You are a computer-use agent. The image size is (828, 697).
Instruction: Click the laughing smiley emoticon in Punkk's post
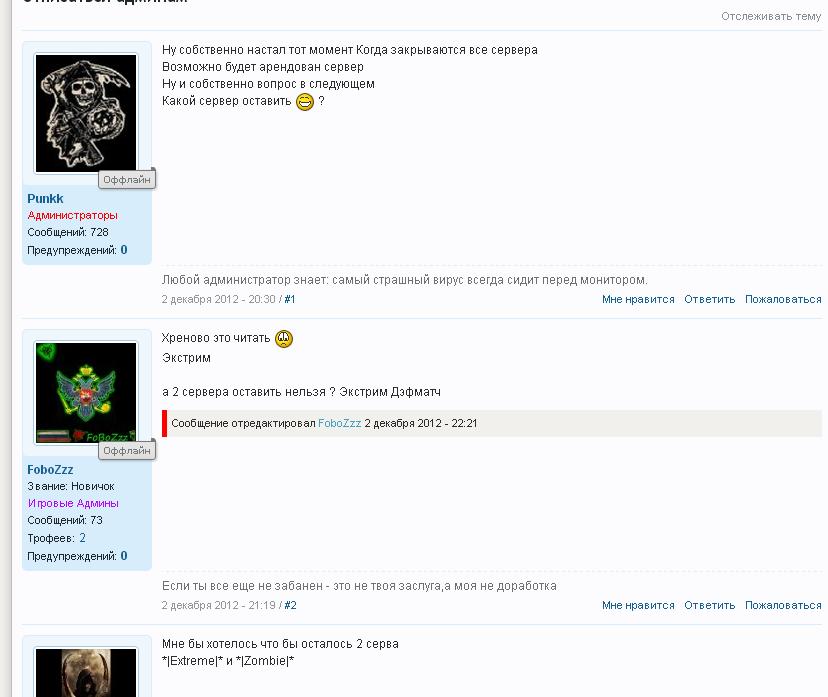[305, 101]
